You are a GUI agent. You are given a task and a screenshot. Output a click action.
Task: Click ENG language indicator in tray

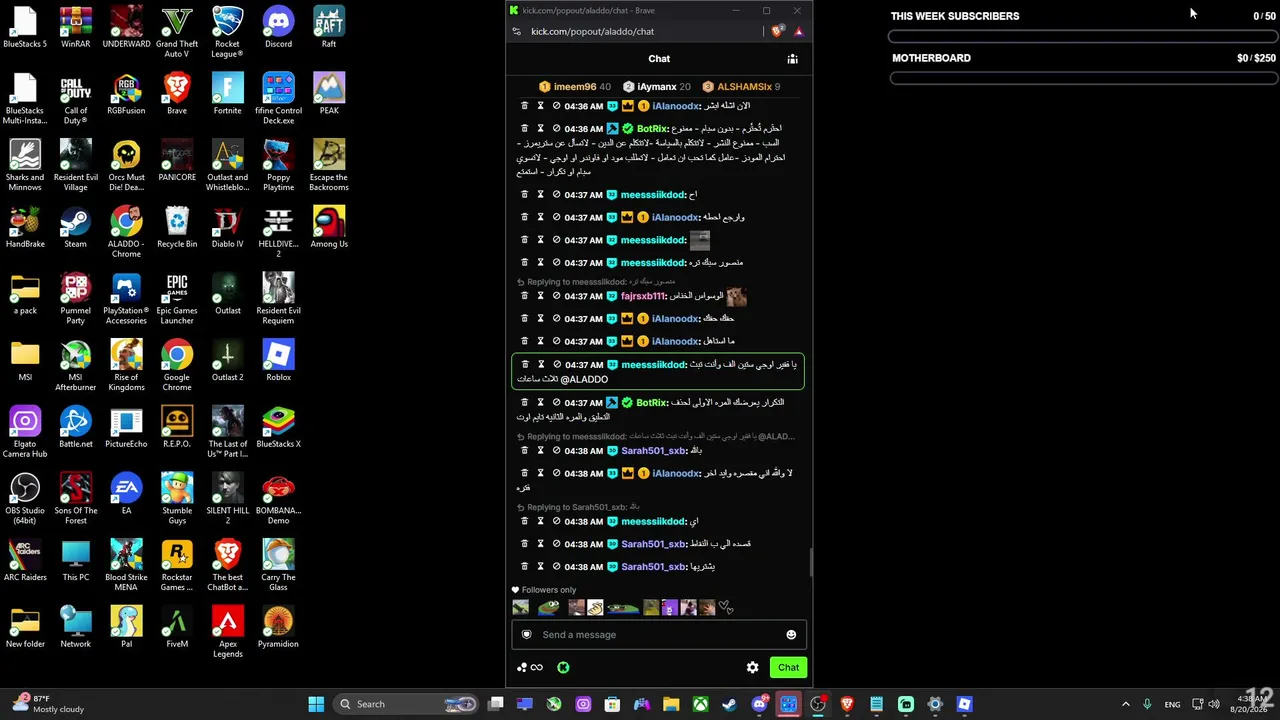coord(1172,704)
